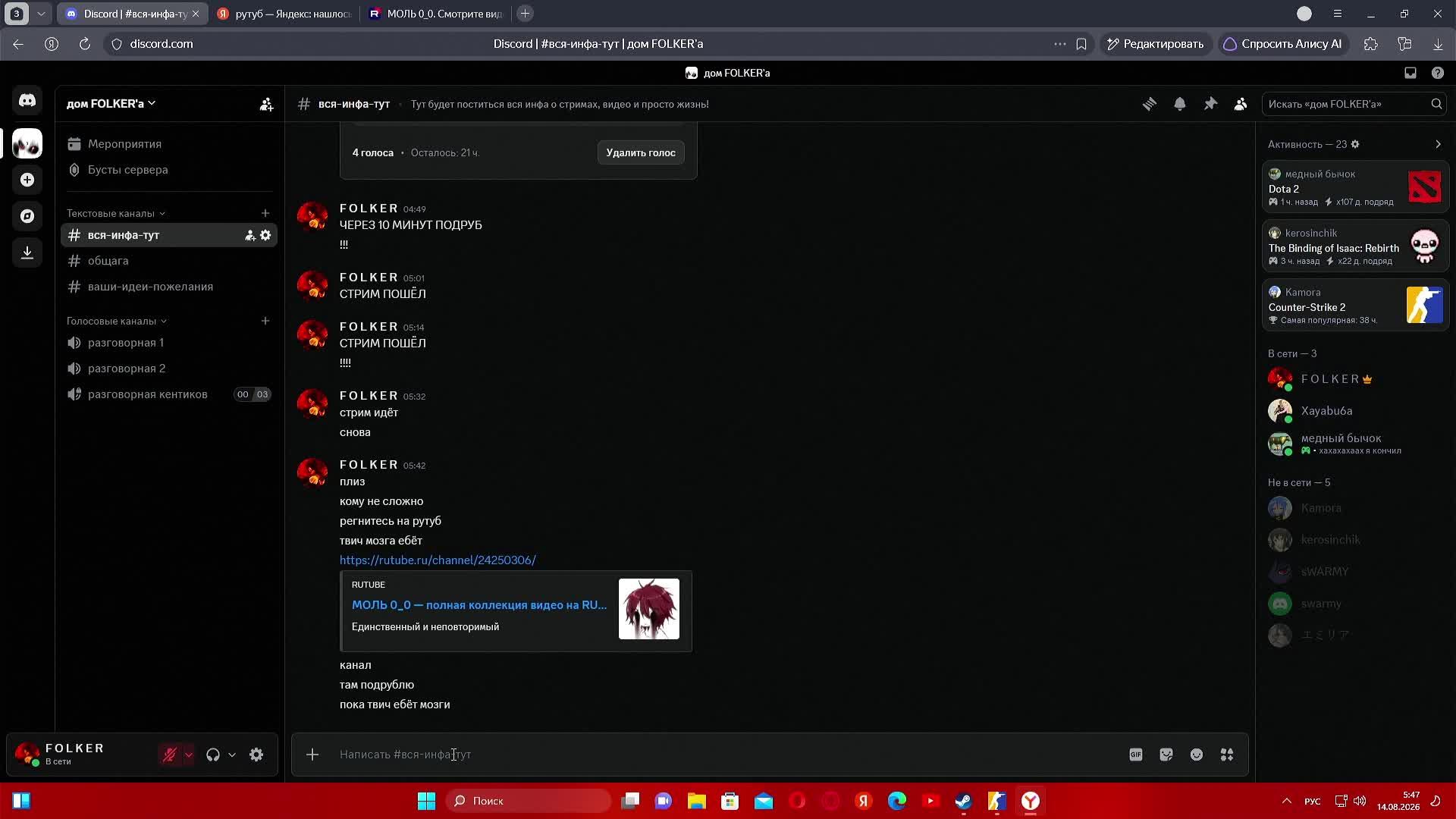The image size is (1456, 819).
Task: Click Спросить Алису AI button
Action: 1282,44
